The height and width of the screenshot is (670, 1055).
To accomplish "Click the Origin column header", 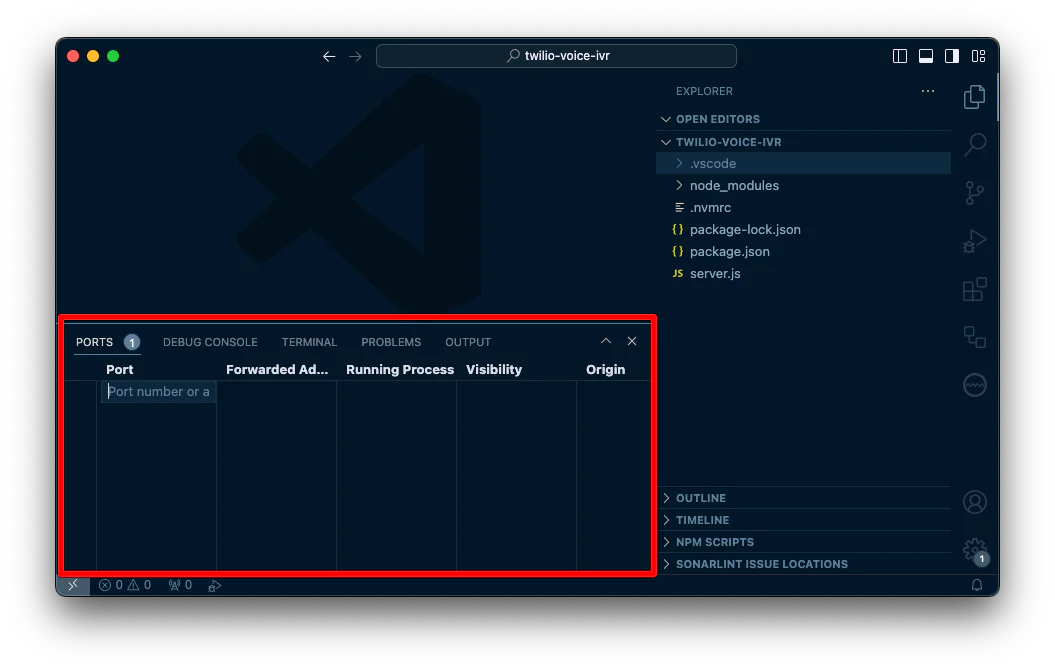I will (606, 369).
